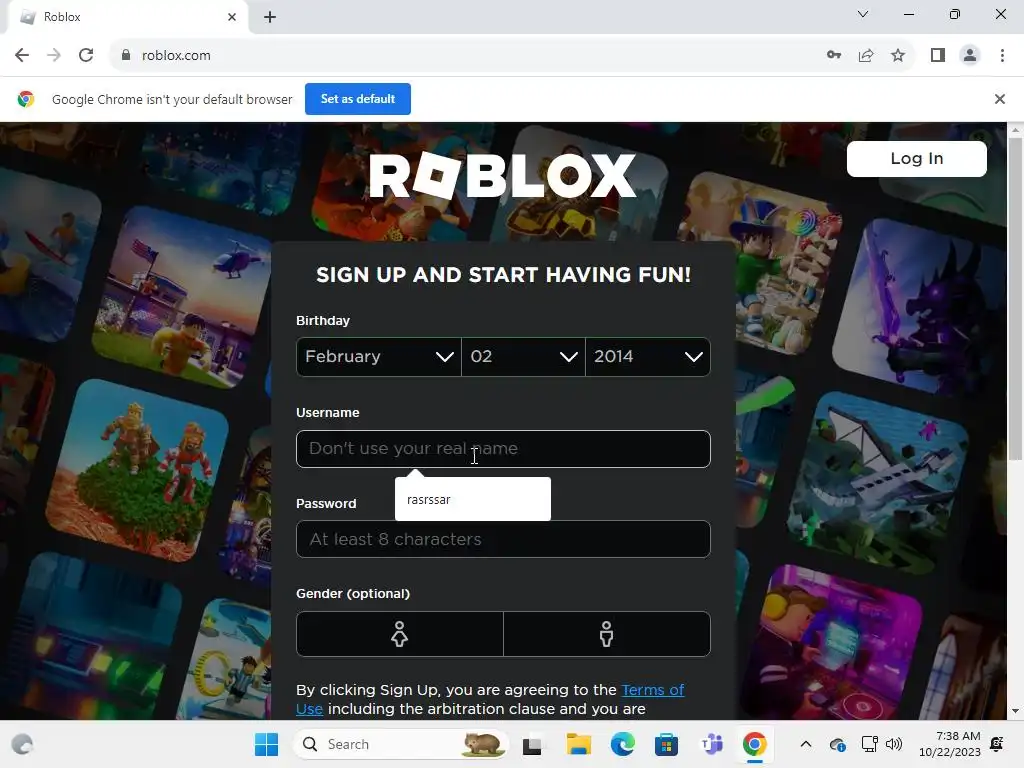Focus the Username input field
Viewport: 1024px width, 768px height.
coord(503,449)
